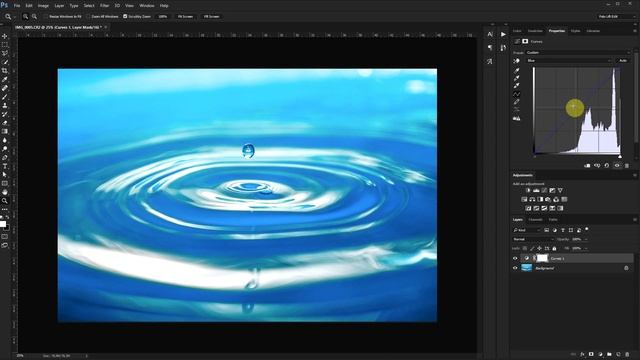Viewport: 640px width, 360px height.
Task: Open the Blue channel dropdown
Action: (x=569, y=60)
